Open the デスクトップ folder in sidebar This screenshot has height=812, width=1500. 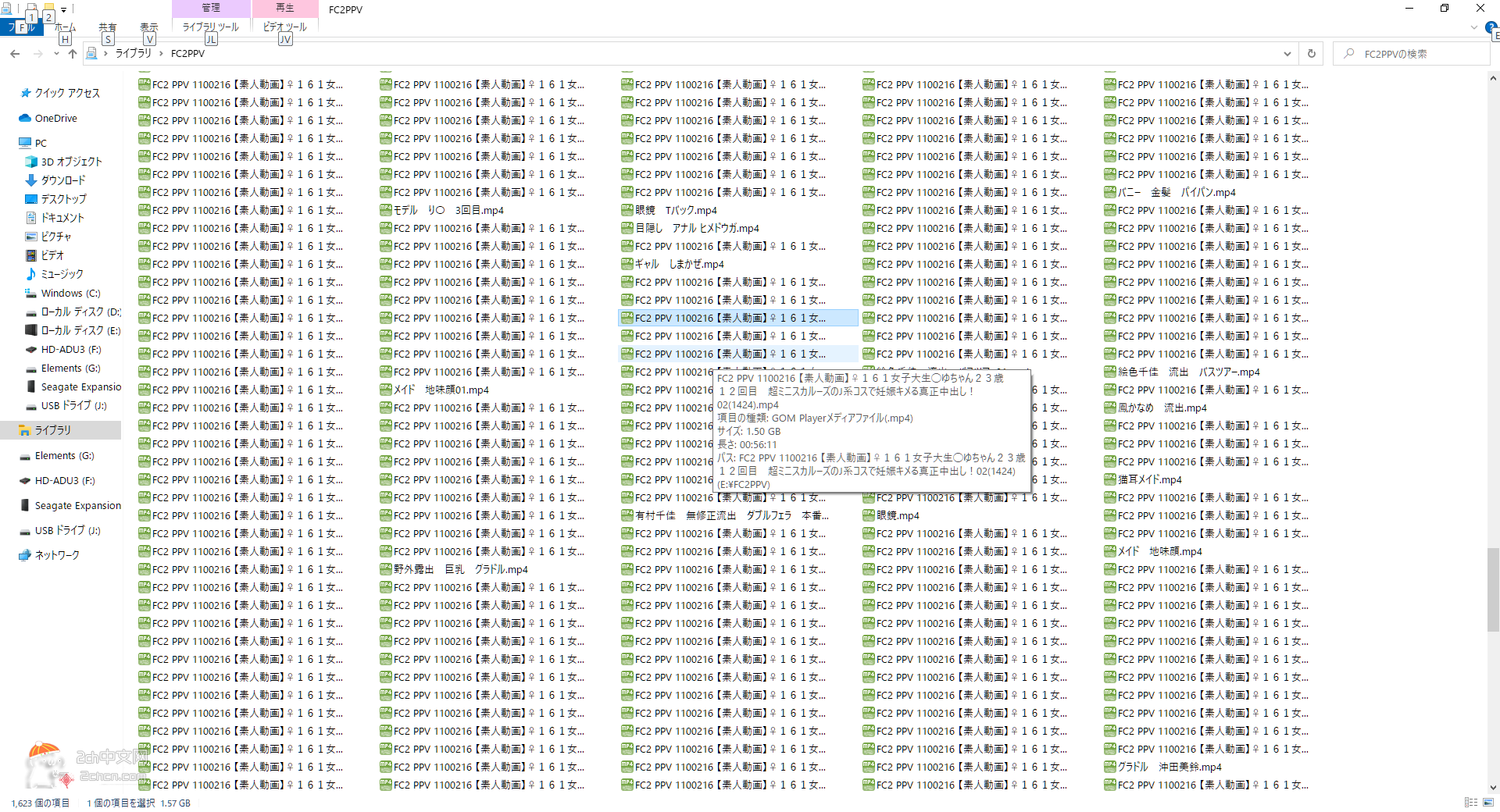[x=56, y=199]
